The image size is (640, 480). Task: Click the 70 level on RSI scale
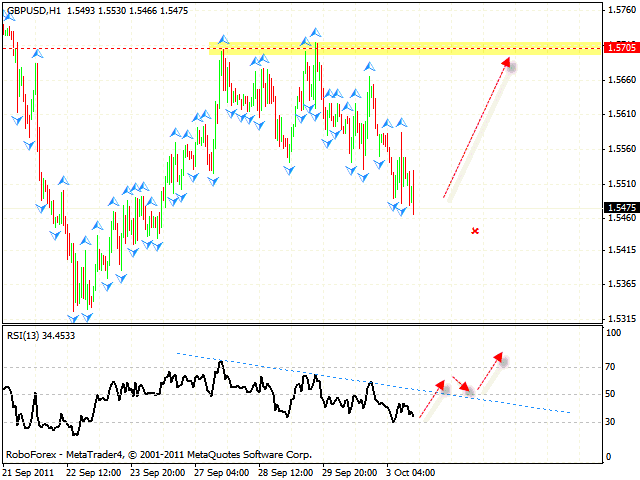611,369
